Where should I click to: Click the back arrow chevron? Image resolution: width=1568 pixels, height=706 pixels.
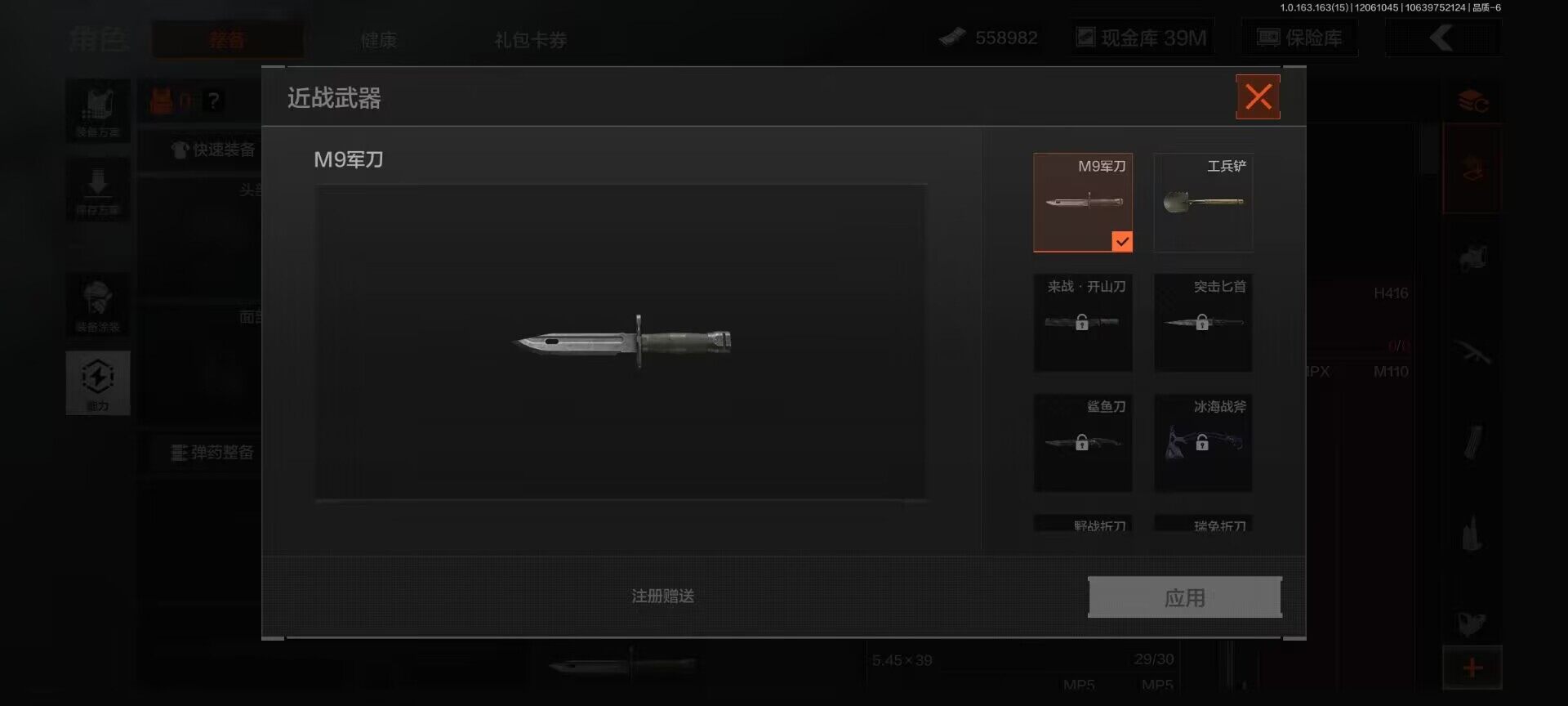click(1442, 38)
